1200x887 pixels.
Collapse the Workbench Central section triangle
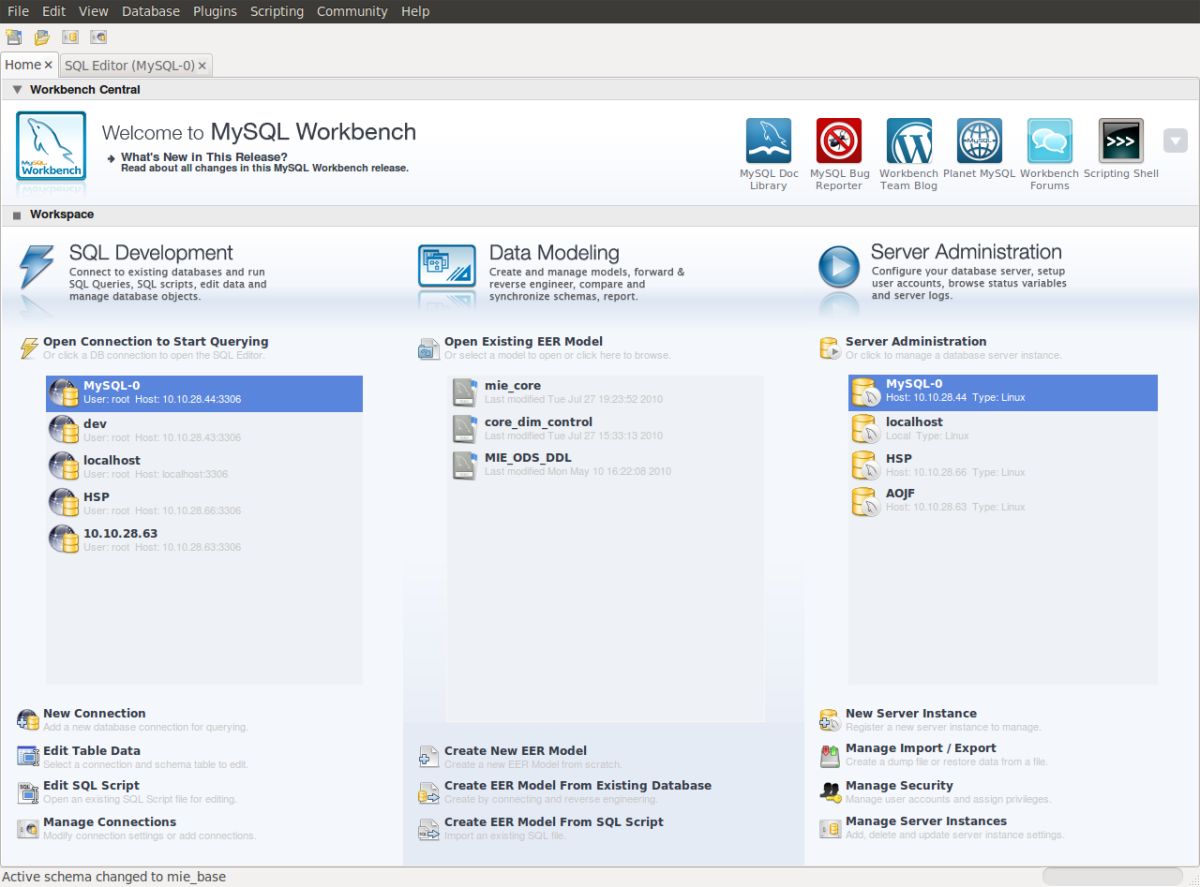17,89
